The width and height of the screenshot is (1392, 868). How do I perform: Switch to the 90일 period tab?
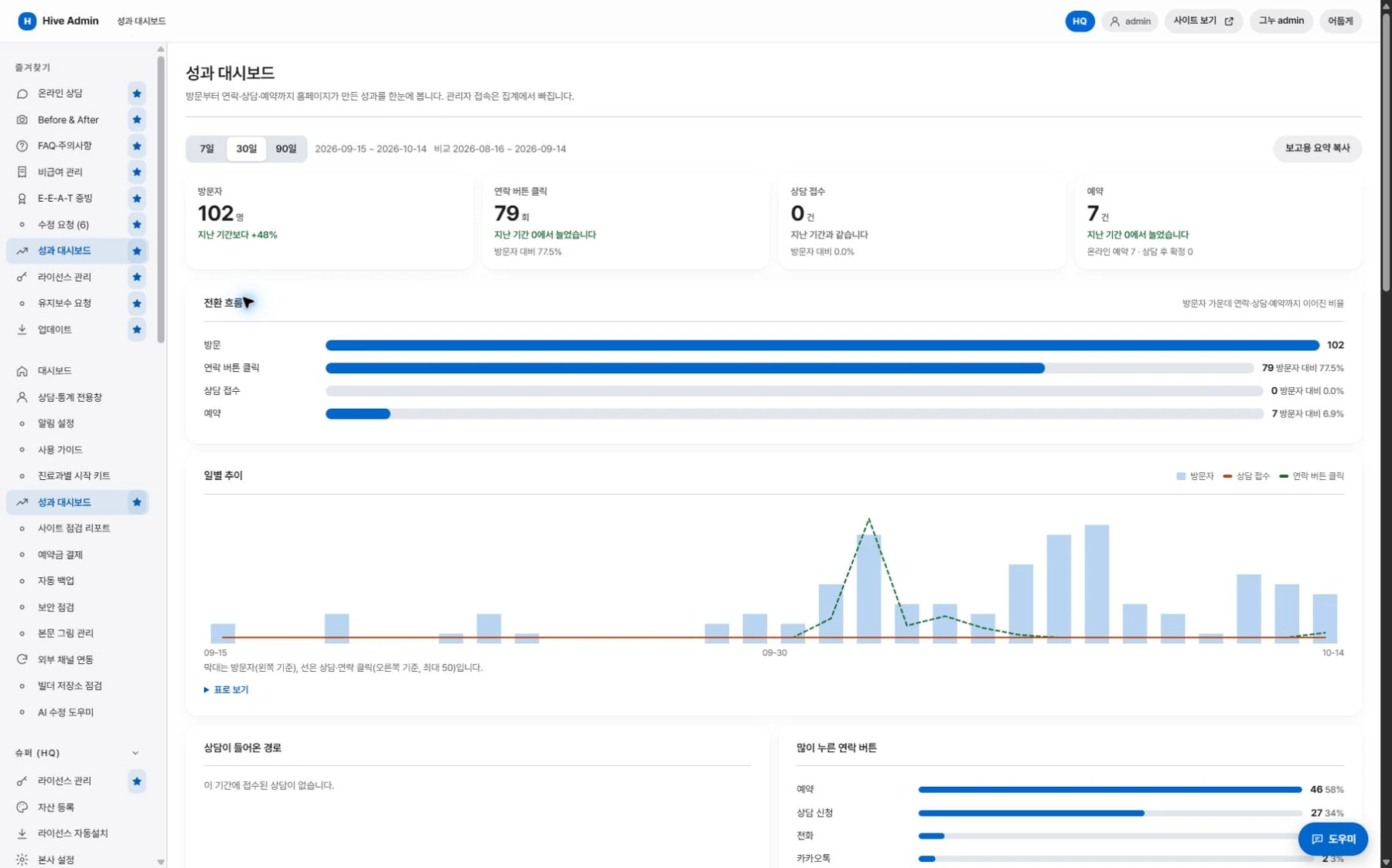tap(286, 149)
